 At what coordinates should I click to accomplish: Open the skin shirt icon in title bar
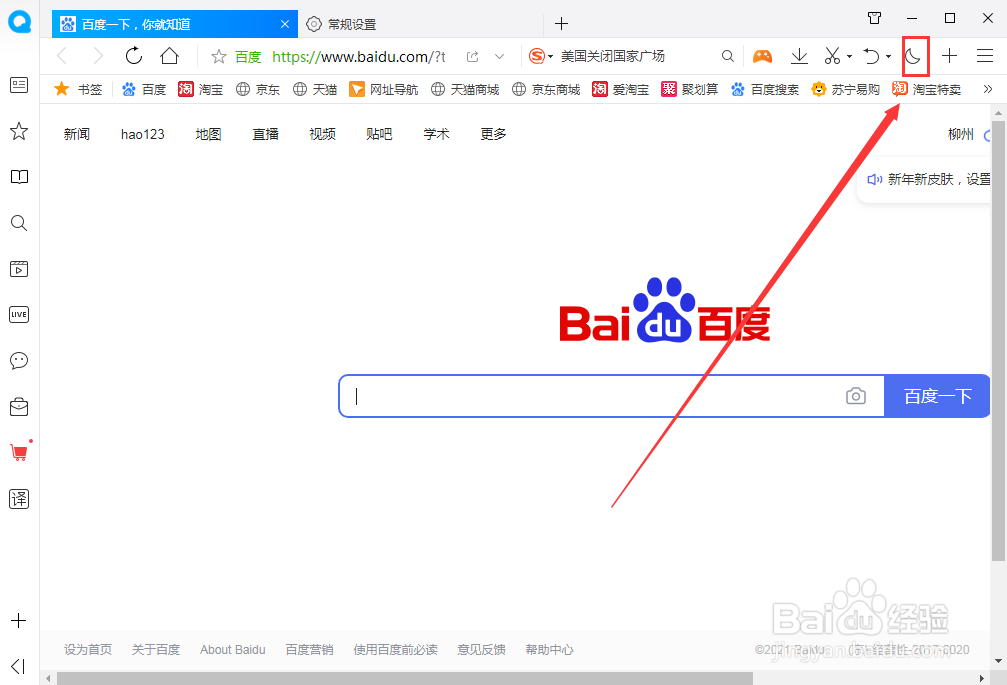click(874, 18)
